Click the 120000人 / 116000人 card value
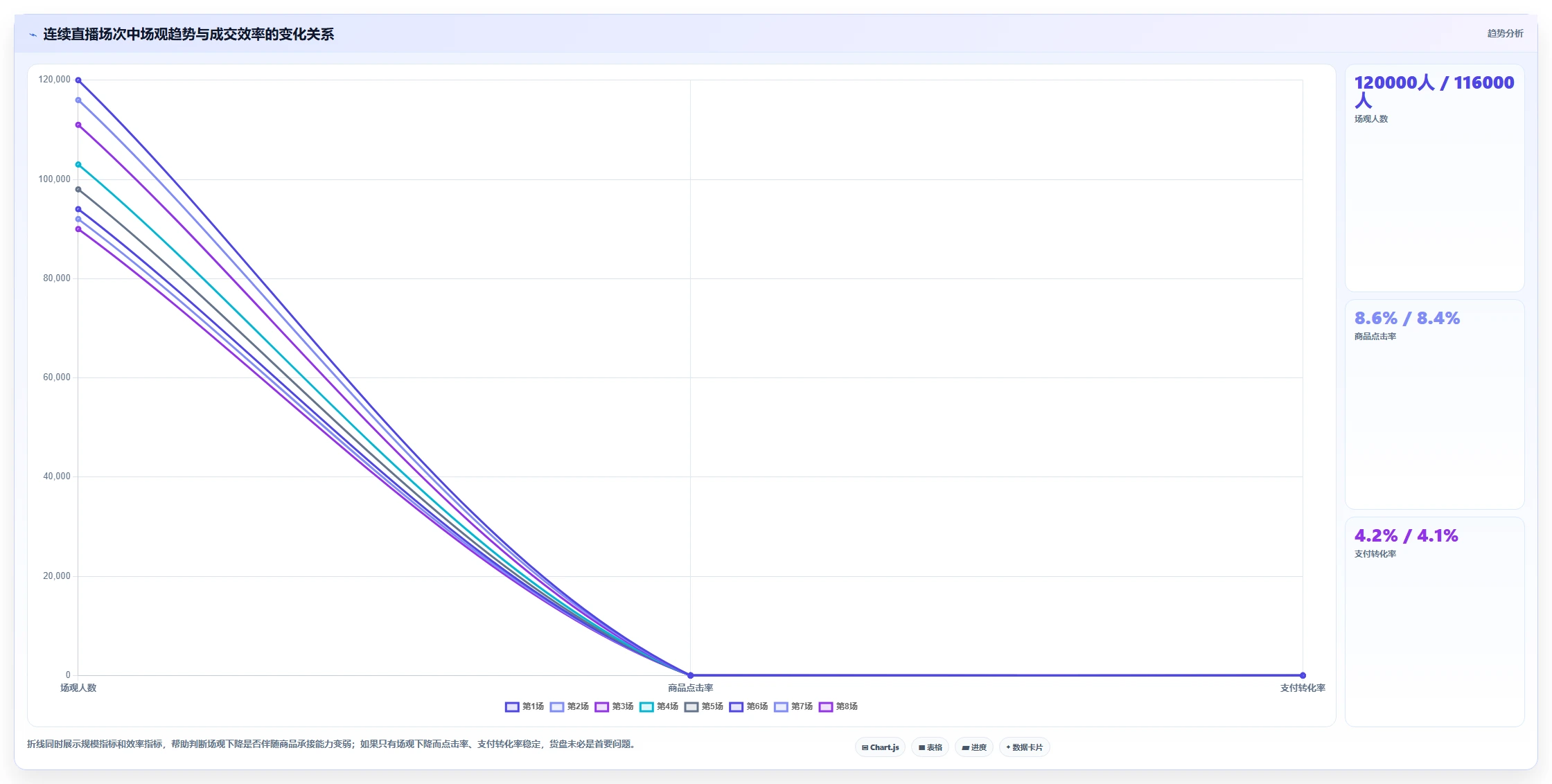This screenshot has height=784, width=1552. [x=1434, y=91]
